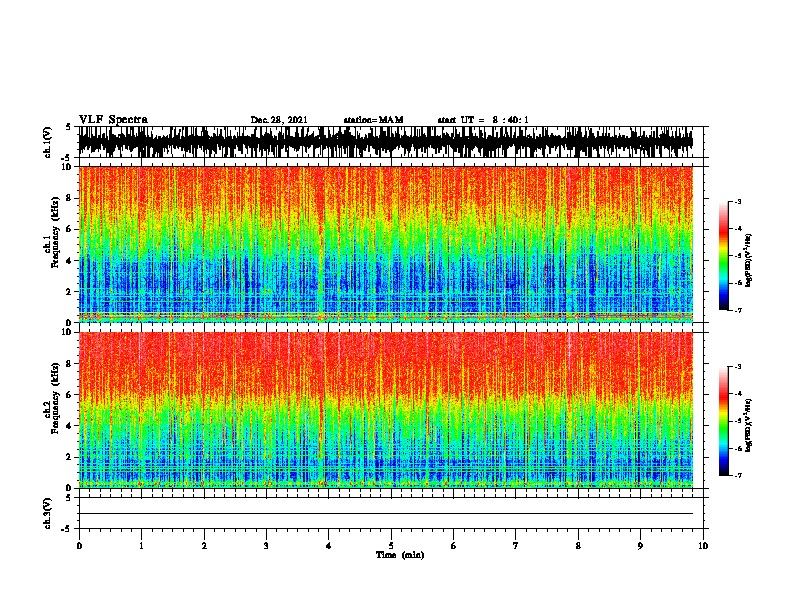The image size is (792, 612).
Task: Click the ch.1 spectrogram color scale bar
Action: coord(723,256)
